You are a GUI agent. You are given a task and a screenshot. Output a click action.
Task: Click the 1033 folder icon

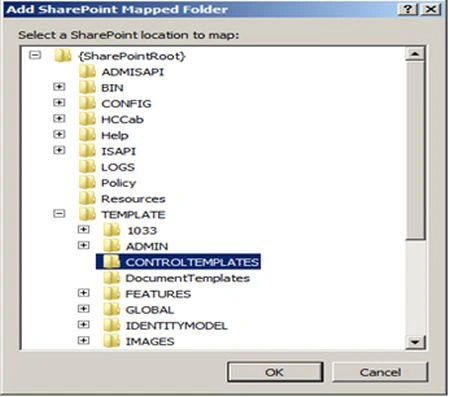tap(112, 230)
